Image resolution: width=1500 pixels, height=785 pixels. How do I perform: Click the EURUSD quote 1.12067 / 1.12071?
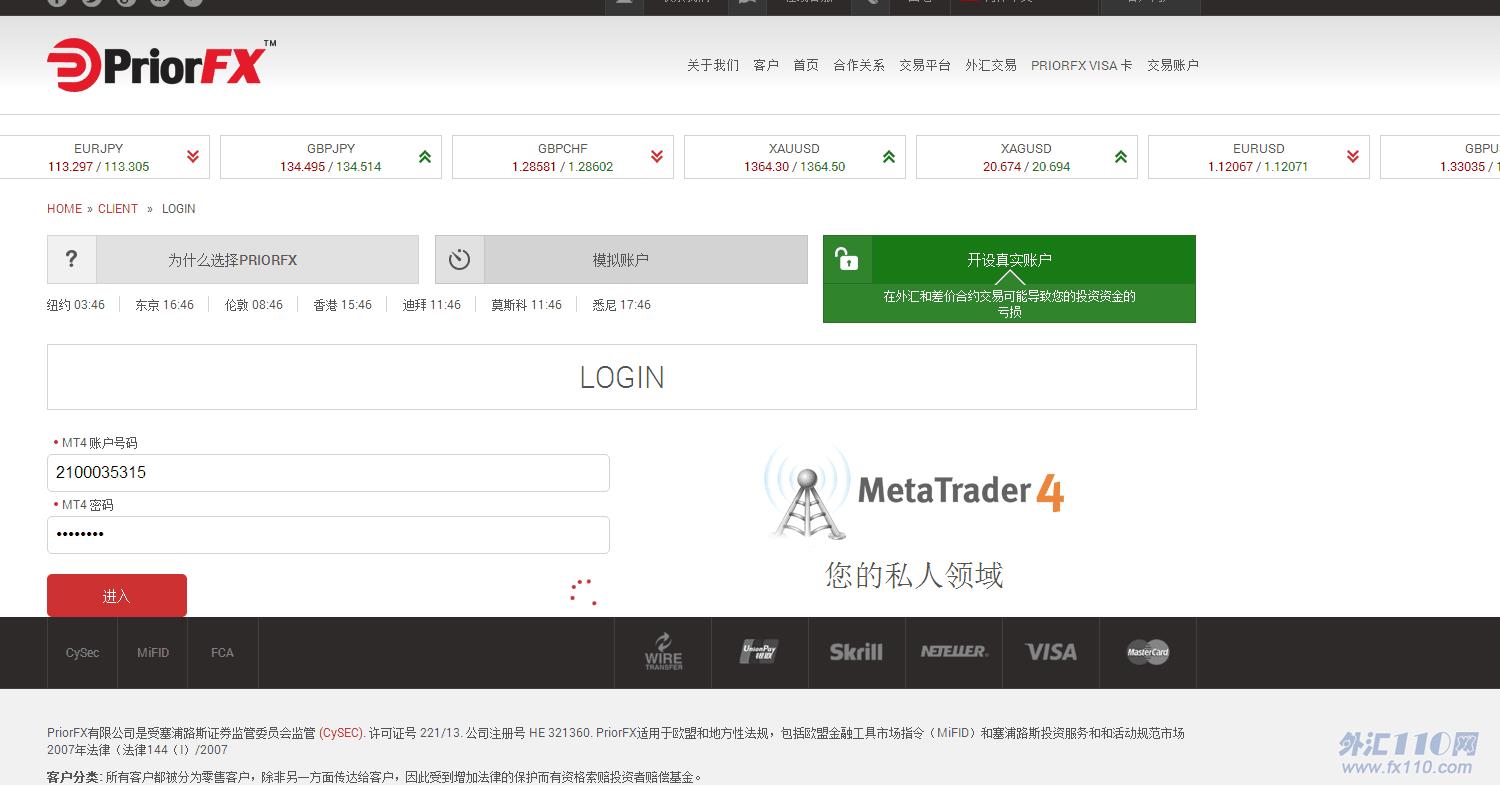(1258, 167)
